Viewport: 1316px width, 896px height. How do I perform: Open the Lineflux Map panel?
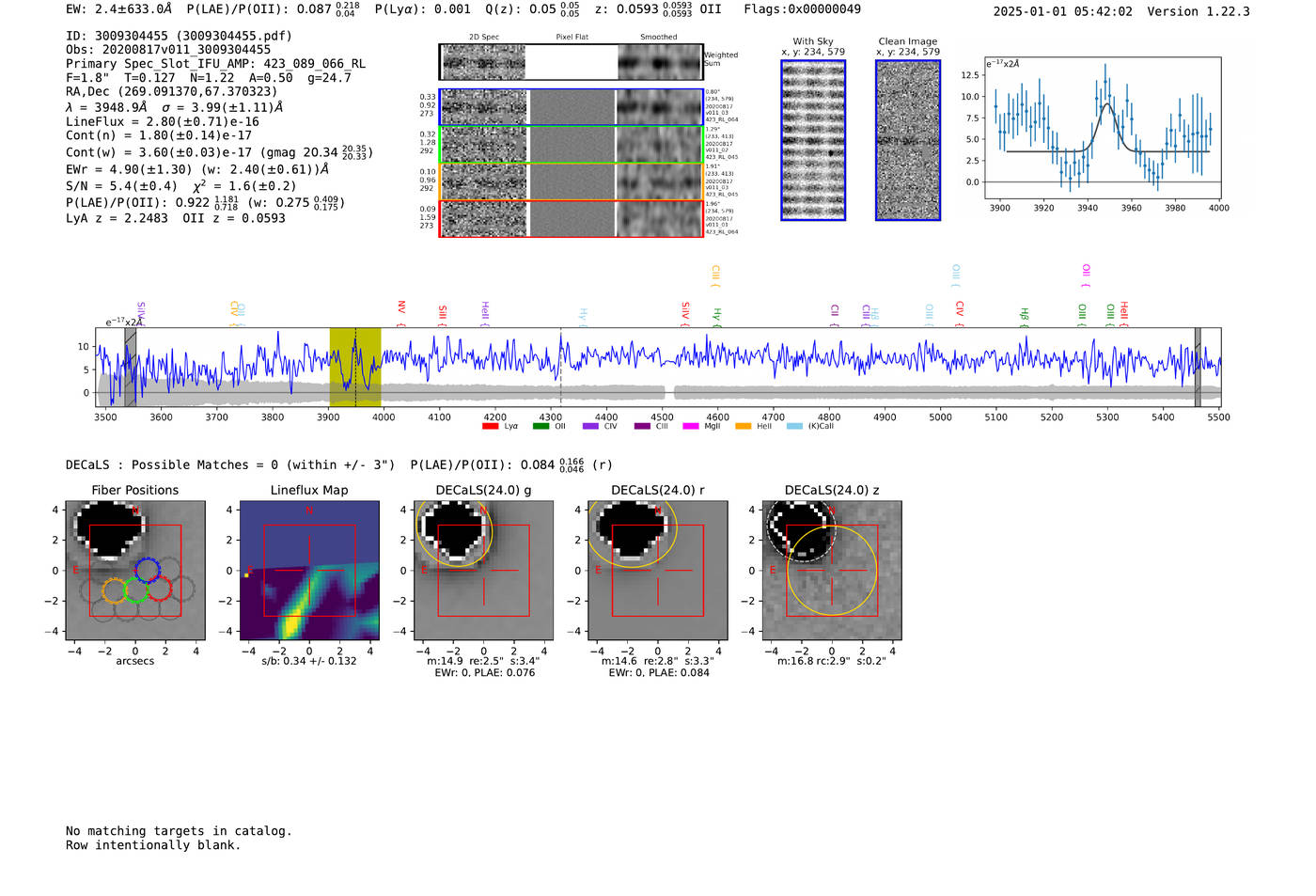309,571
